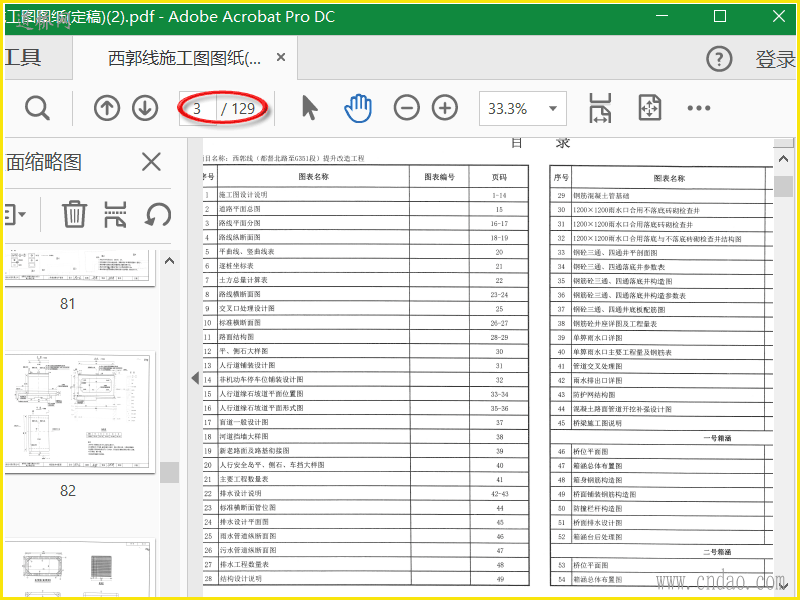Click the document vertical scrollbar handle

point(784,186)
